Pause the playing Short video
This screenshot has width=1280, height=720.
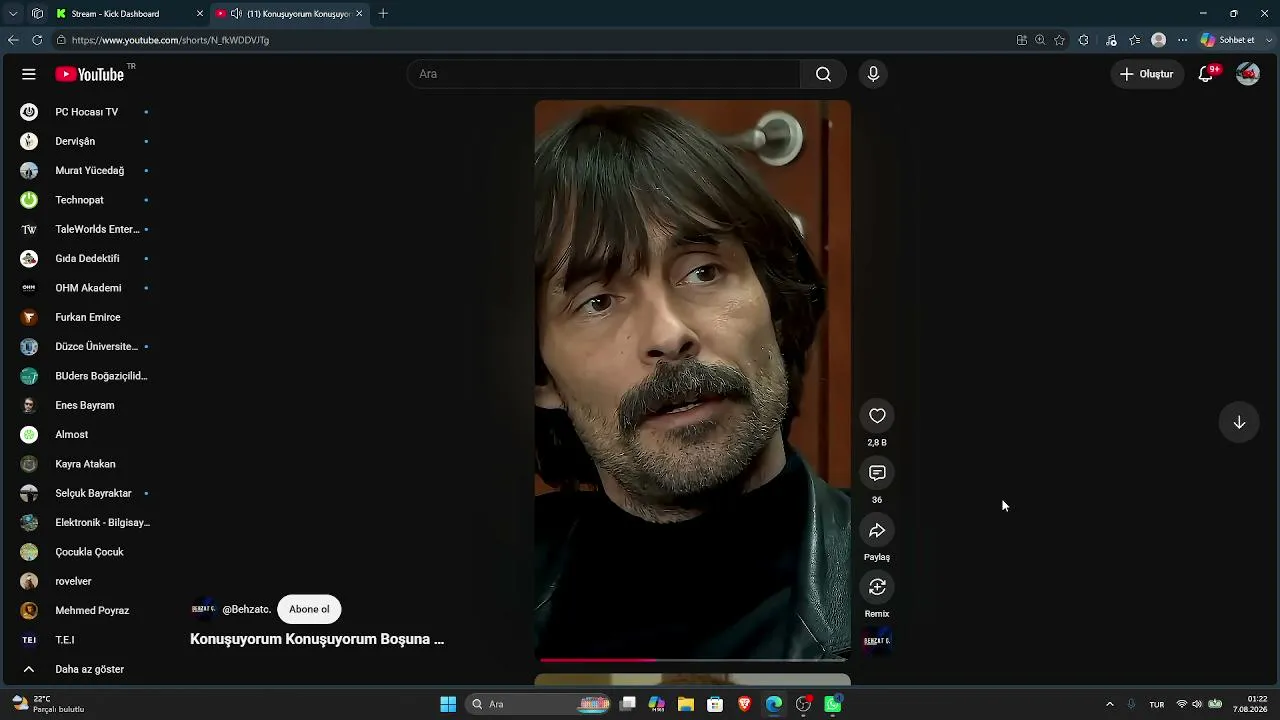(x=693, y=380)
